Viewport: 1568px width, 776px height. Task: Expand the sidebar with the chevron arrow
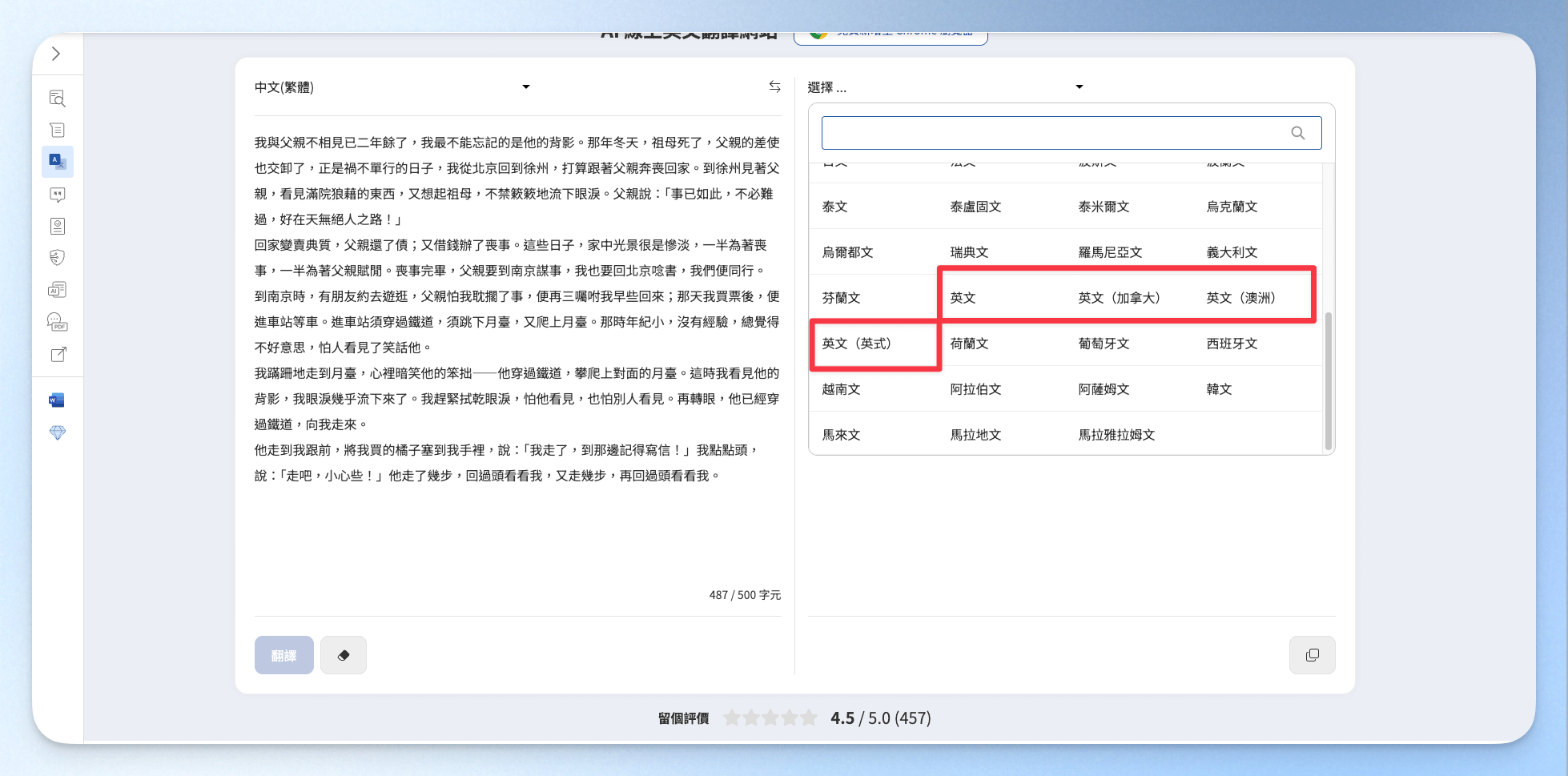56,54
